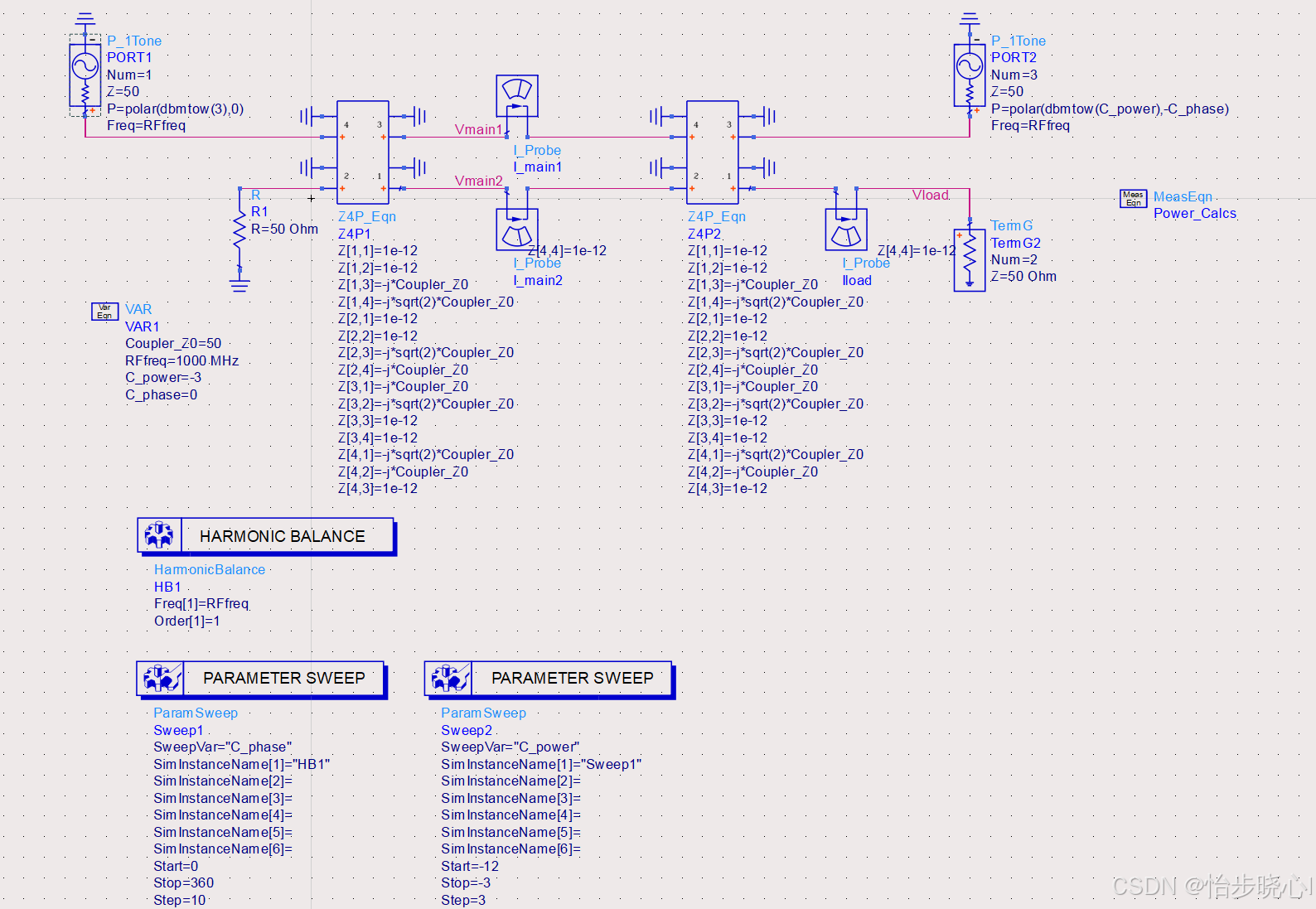Image resolution: width=1316 pixels, height=909 pixels.
Task: Click the I_main1 current probe symbol
Action: click(x=517, y=96)
